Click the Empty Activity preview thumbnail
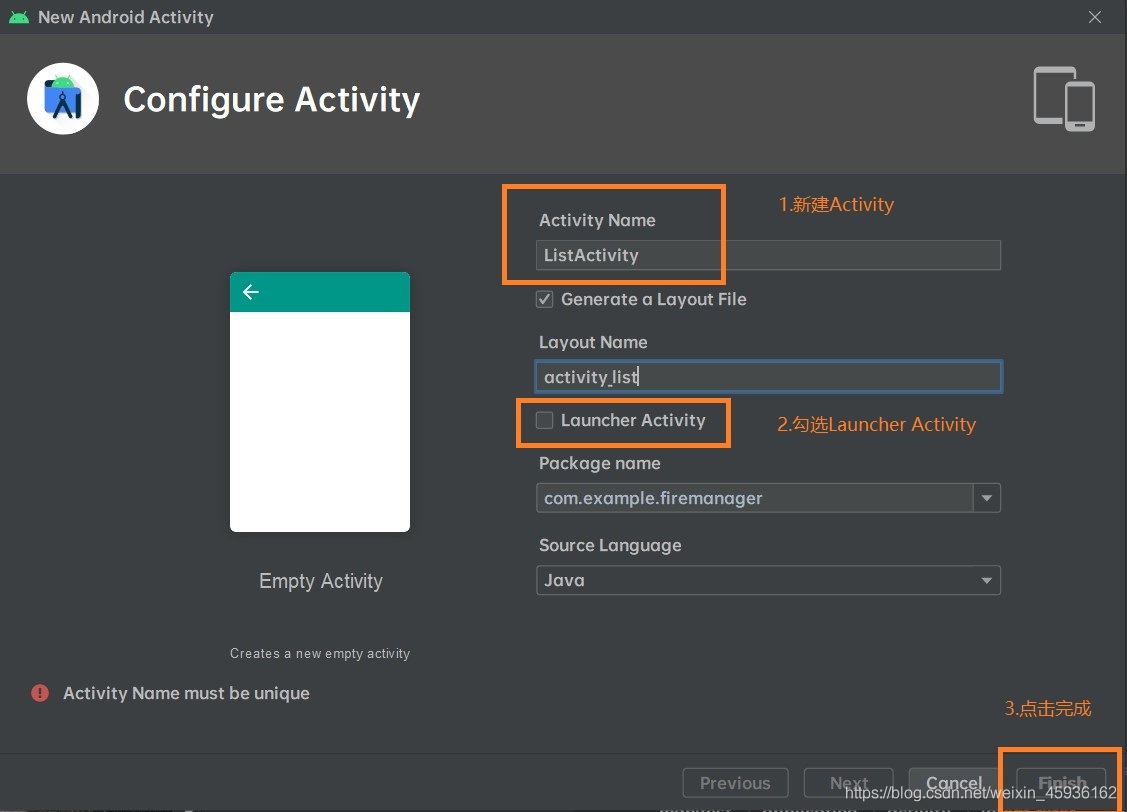The height and width of the screenshot is (812, 1127). point(320,402)
